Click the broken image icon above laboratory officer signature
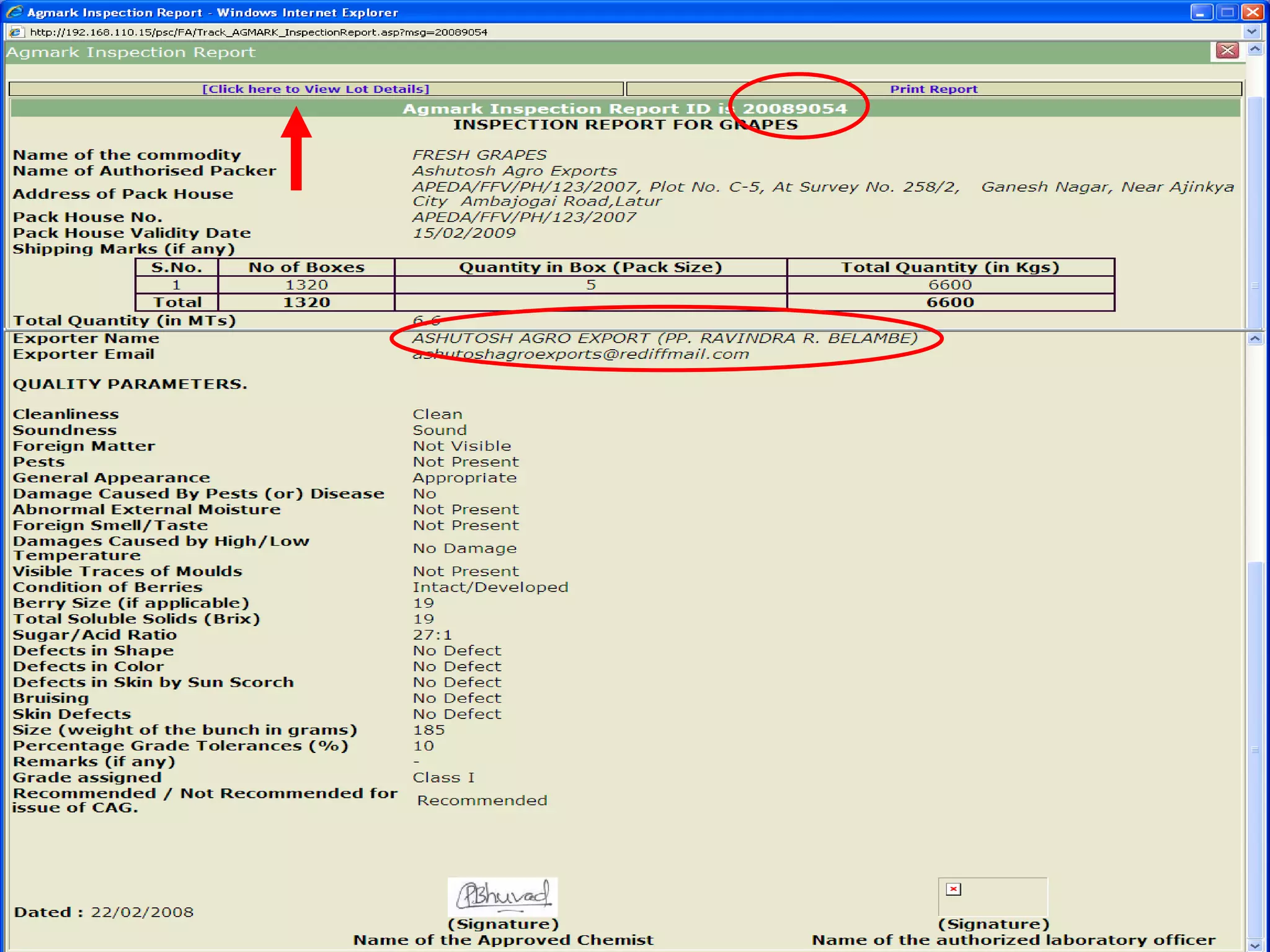This screenshot has height=952, width=1270. coord(953,889)
